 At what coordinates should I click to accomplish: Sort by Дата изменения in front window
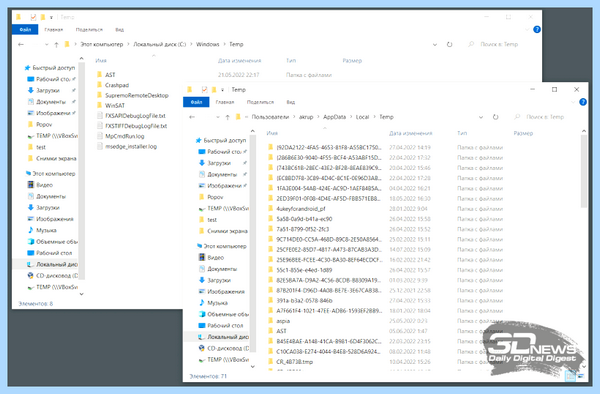pos(411,133)
